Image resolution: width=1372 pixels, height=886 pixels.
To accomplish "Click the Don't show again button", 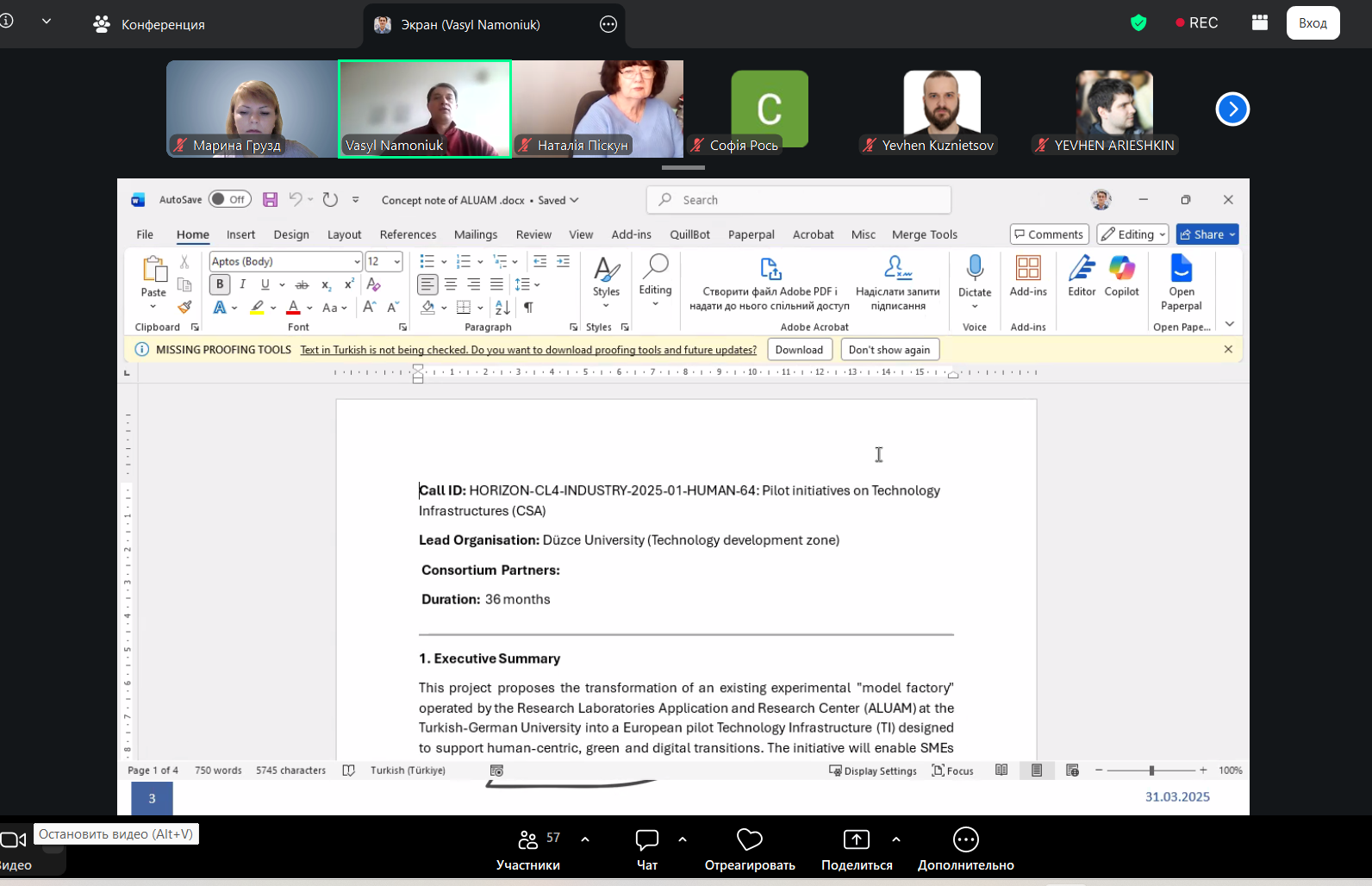I will (x=889, y=350).
